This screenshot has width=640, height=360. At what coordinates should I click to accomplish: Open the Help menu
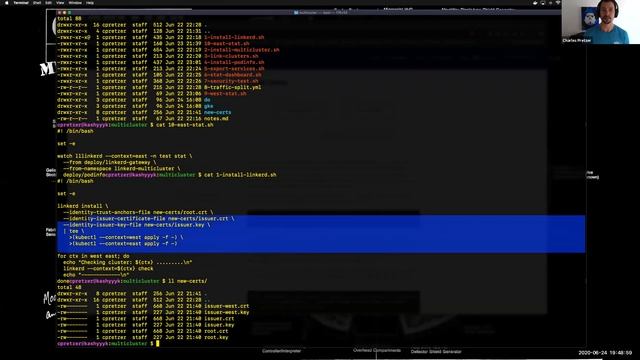tap(90, 2)
